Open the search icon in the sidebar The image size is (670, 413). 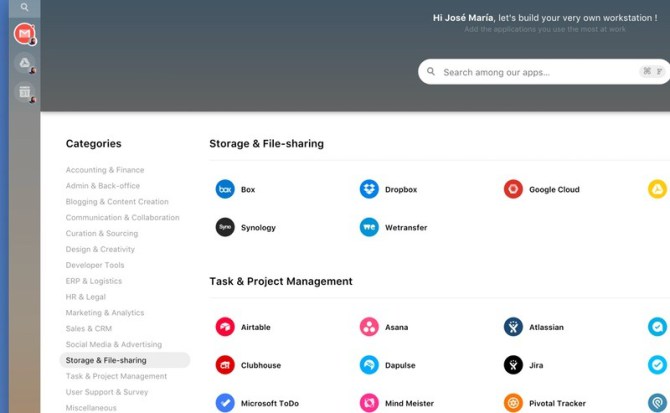(24, 7)
